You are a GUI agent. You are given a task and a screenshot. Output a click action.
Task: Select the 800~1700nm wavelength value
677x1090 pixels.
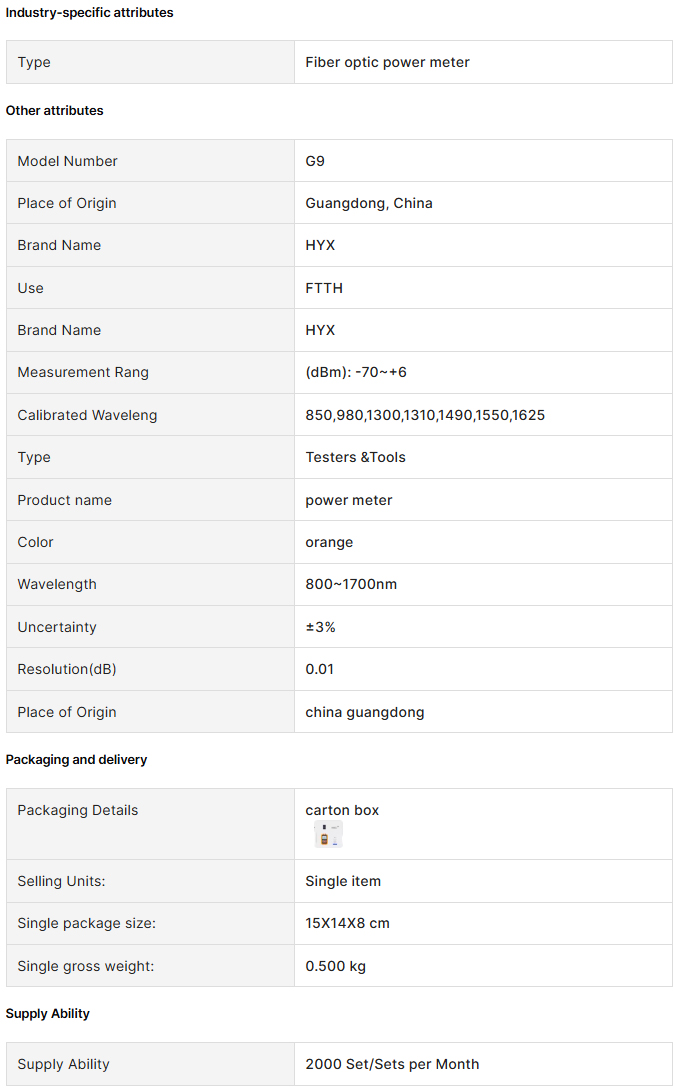click(x=351, y=585)
